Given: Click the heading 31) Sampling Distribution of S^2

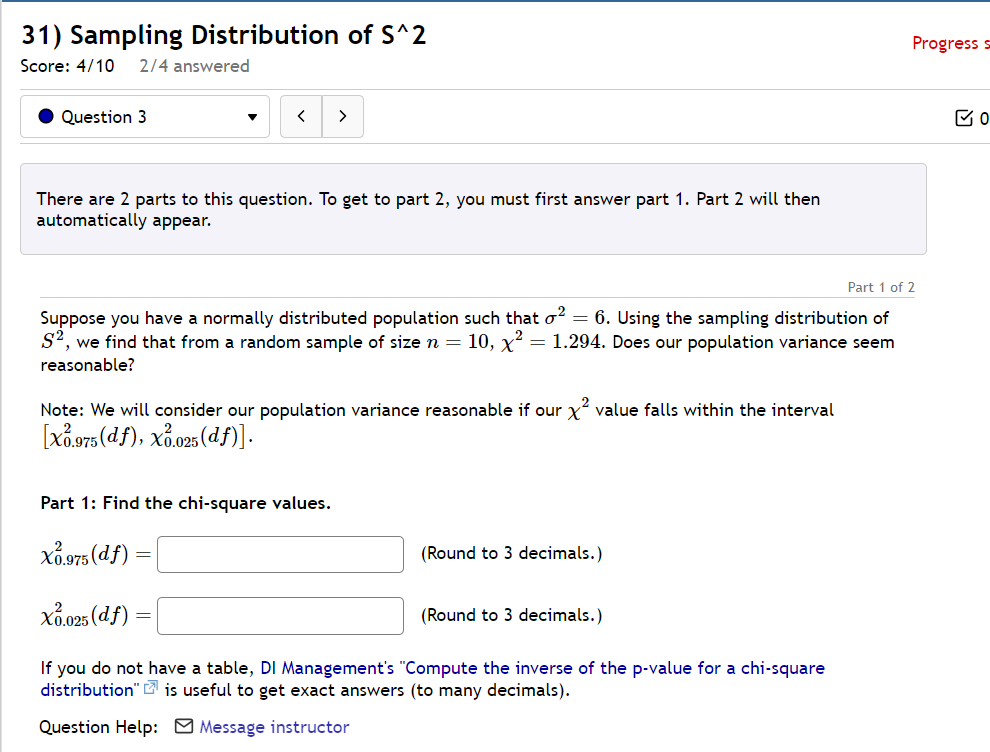Looking at the screenshot, I should [x=224, y=35].
